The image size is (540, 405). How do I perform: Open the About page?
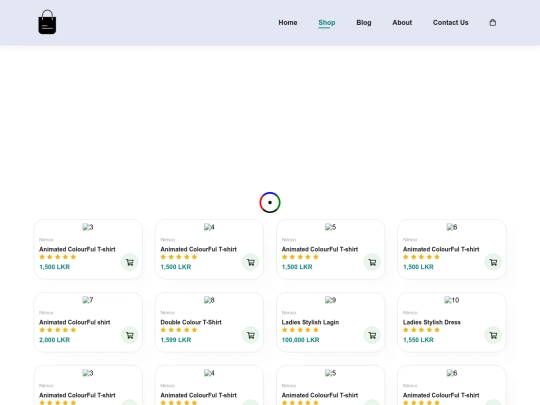click(x=402, y=23)
